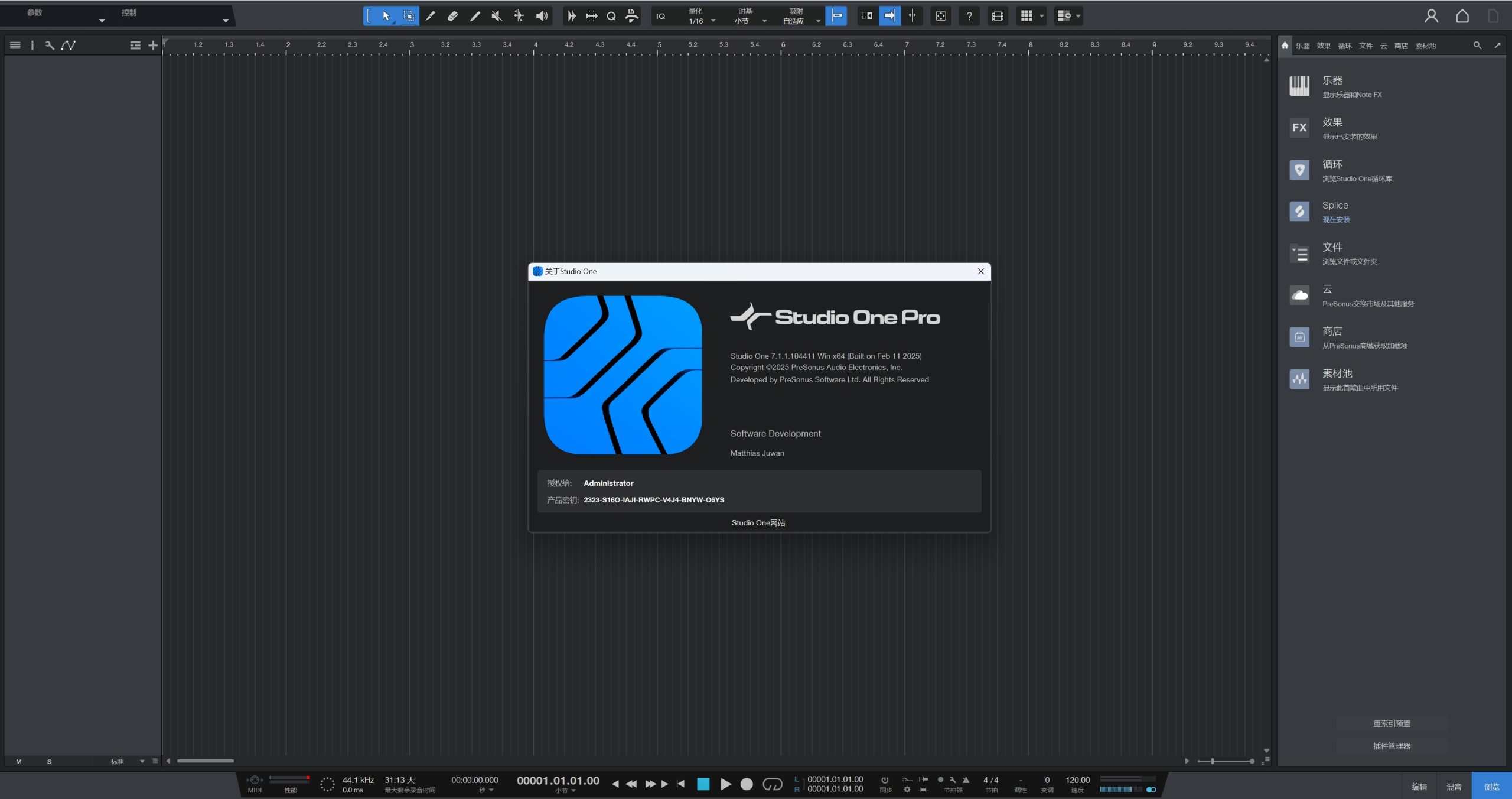
Task: Open the inspector info icon
Action: point(32,46)
